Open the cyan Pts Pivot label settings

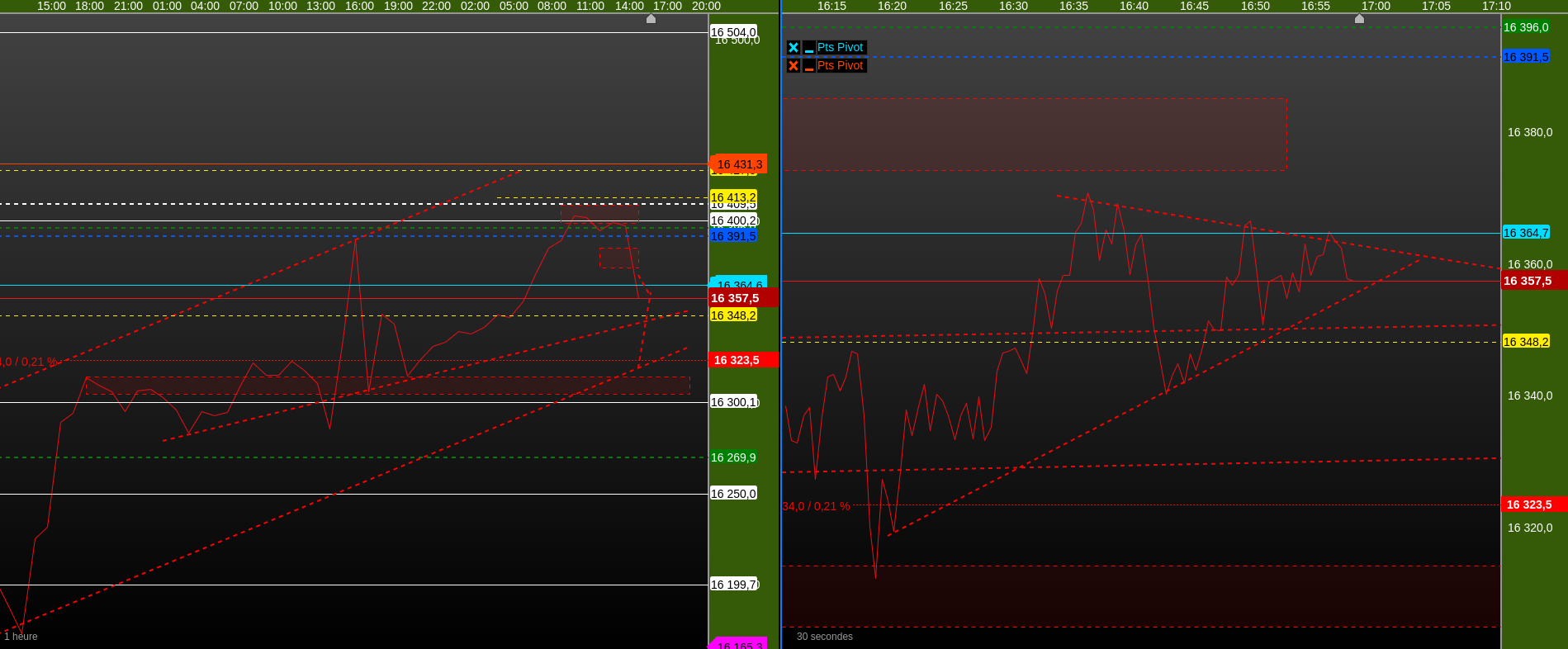(x=841, y=48)
